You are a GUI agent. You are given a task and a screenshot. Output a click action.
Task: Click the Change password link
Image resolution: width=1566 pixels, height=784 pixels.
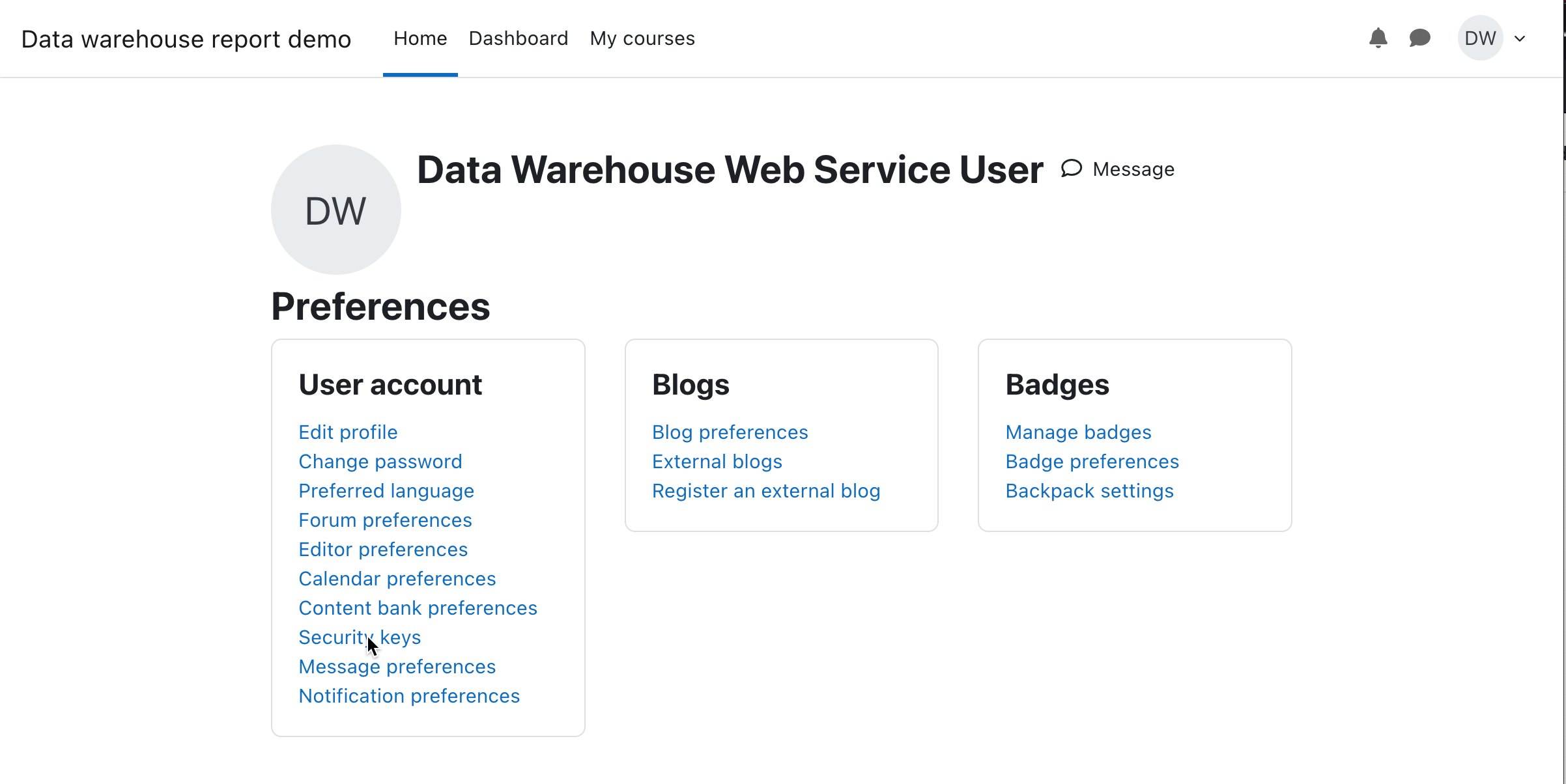coord(380,462)
